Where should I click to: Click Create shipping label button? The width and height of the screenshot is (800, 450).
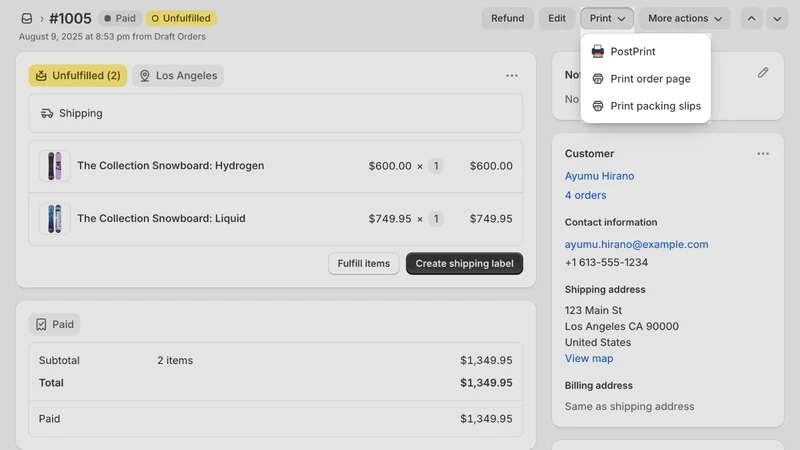pos(464,264)
